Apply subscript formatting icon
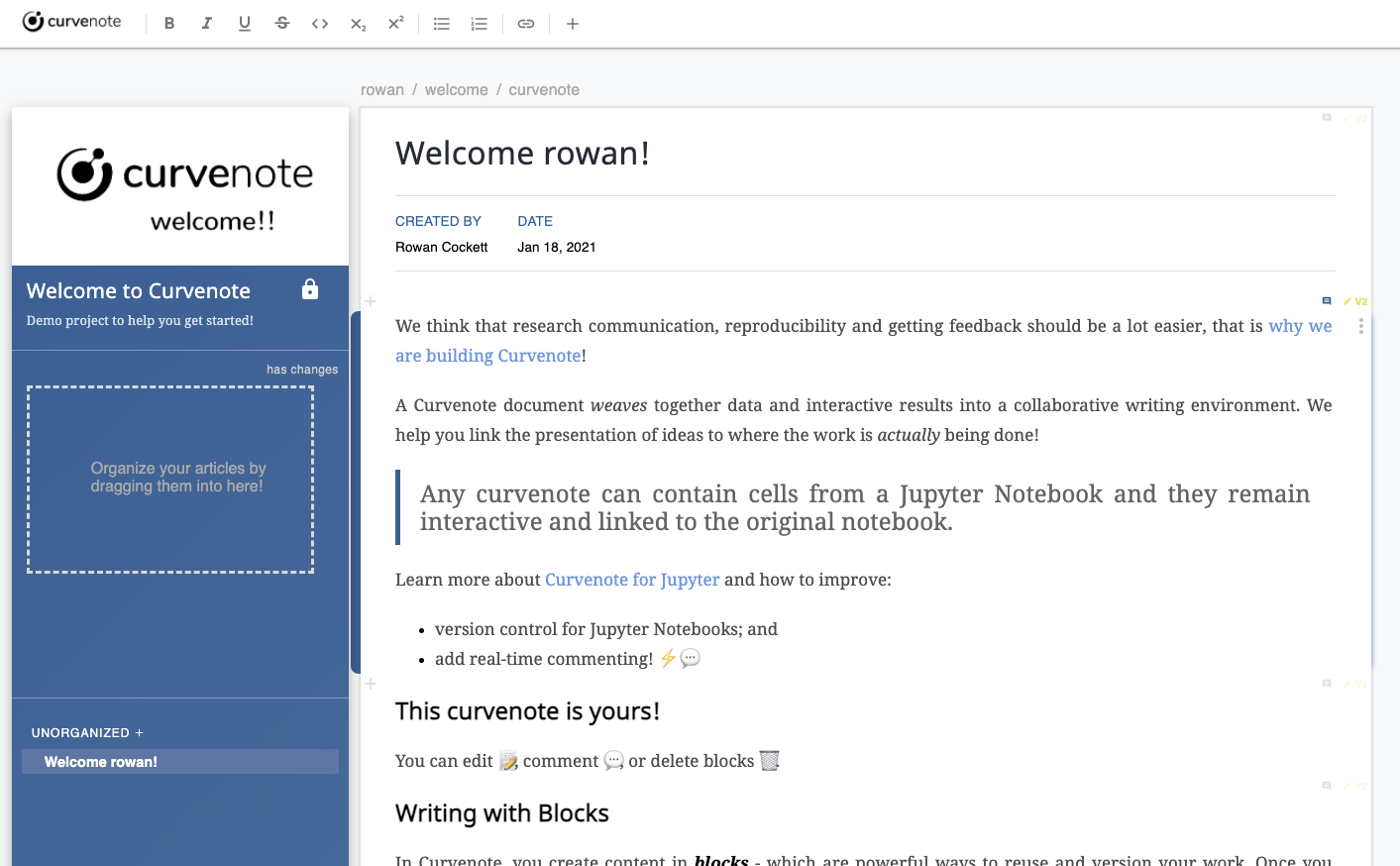Viewport: 1400px width, 866px height. click(358, 24)
